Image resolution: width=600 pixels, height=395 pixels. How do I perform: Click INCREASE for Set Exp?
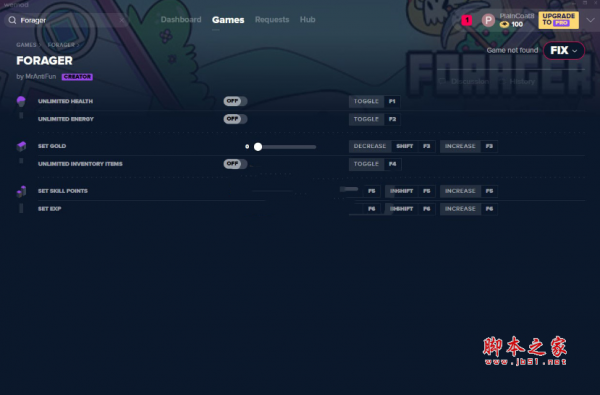[460, 209]
